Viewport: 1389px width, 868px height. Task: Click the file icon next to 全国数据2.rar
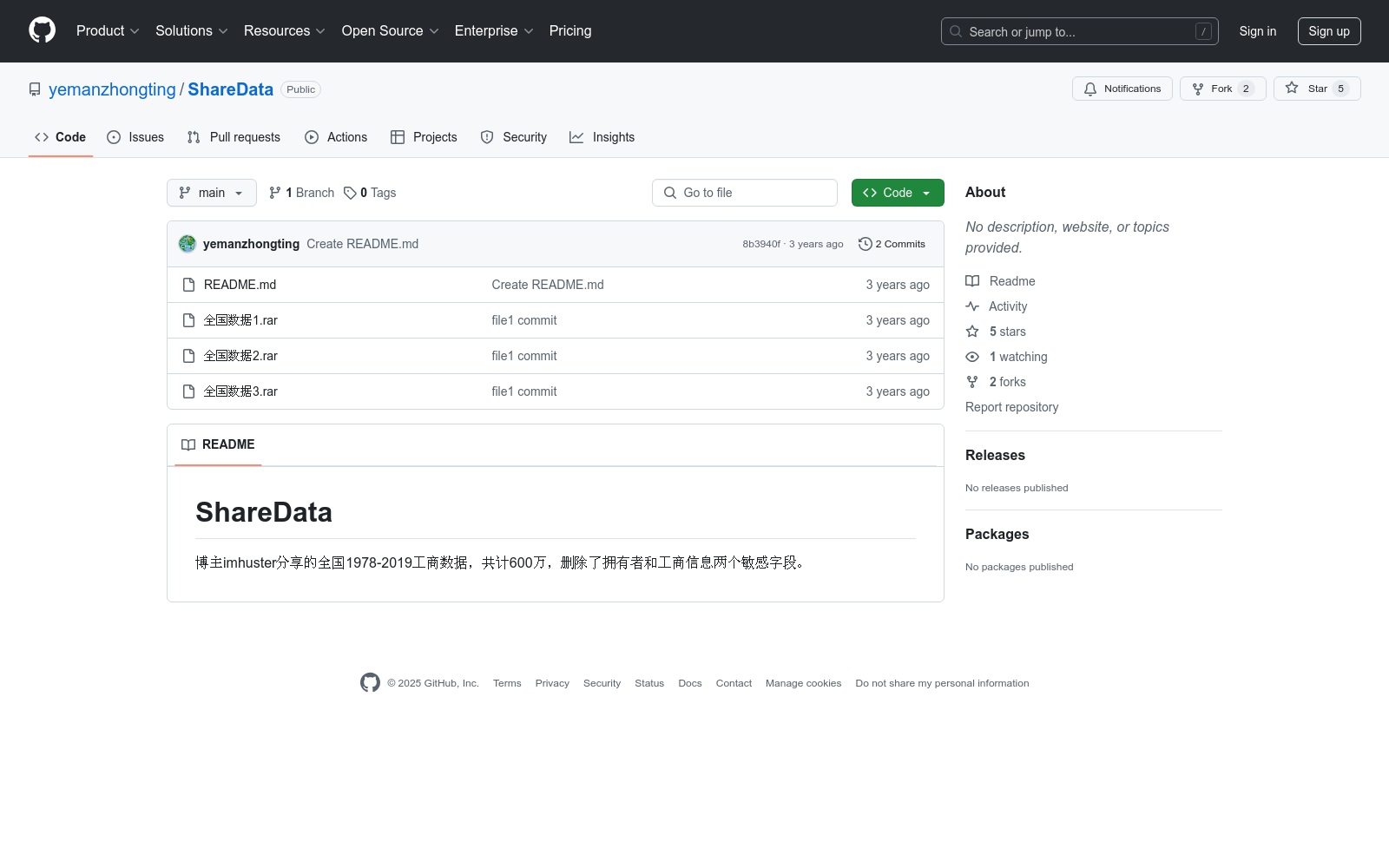tap(188, 356)
